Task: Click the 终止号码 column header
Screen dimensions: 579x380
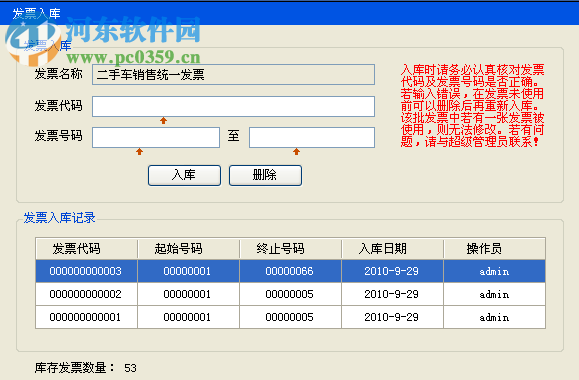Action: coord(290,249)
